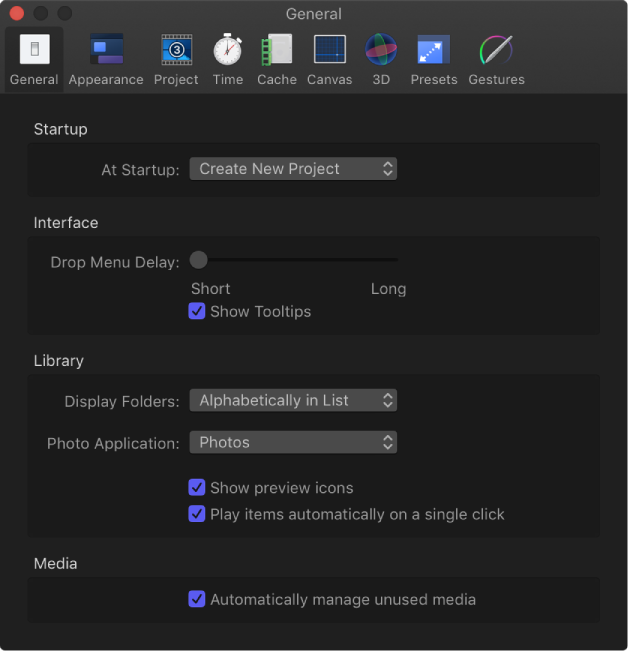This screenshot has height=652, width=628.
Task: Click the Long label under the slider
Action: point(388,289)
